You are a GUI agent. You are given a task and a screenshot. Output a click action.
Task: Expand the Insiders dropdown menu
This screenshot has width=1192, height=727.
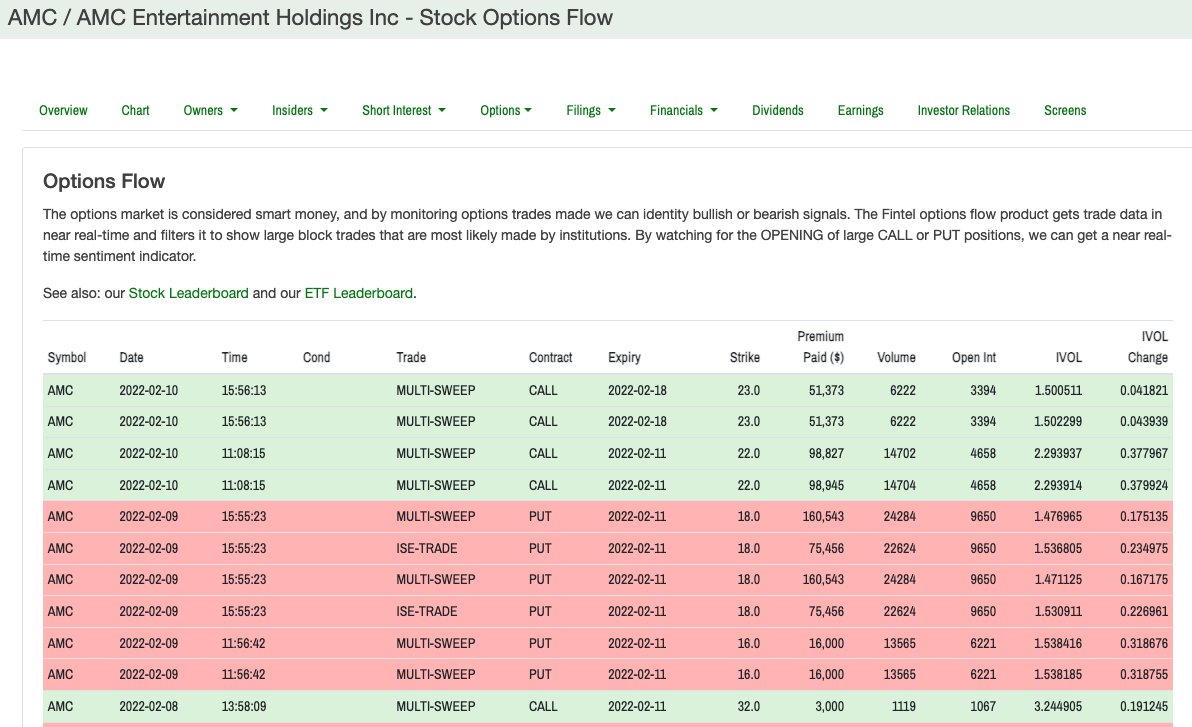pyautogui.click(x=300, y=110)
